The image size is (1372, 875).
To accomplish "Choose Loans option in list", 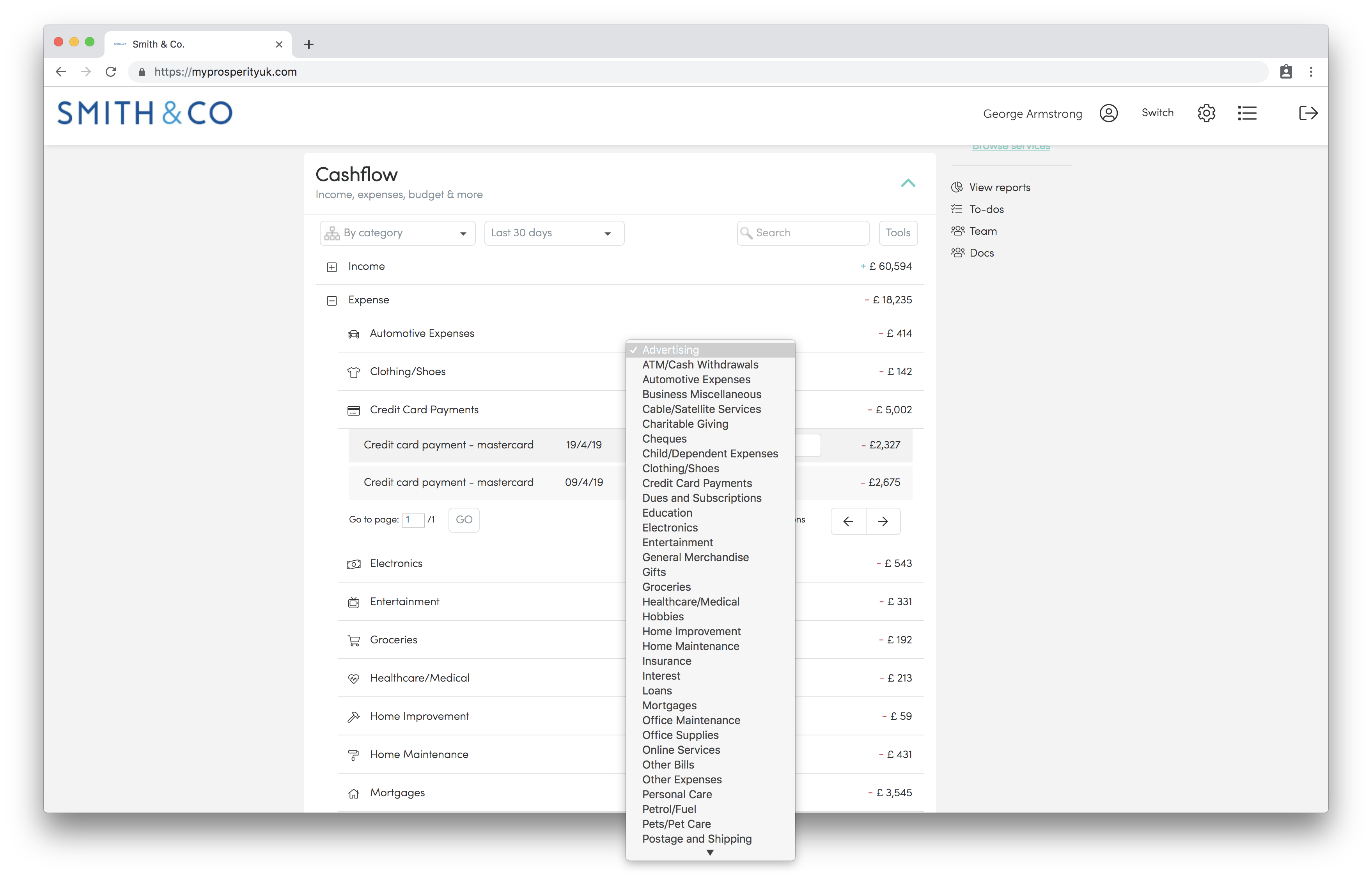I will pyautogui.click(x=711, y=691).
